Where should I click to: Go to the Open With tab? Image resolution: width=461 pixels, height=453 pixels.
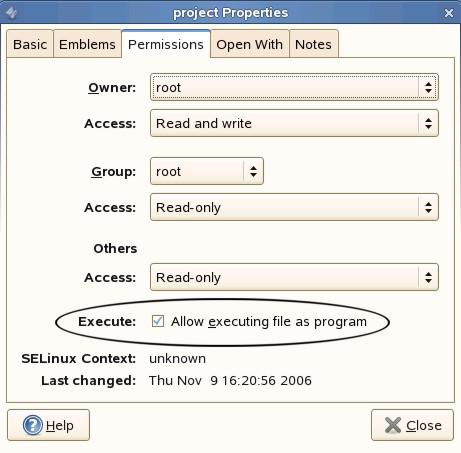(x=250, y=44)
